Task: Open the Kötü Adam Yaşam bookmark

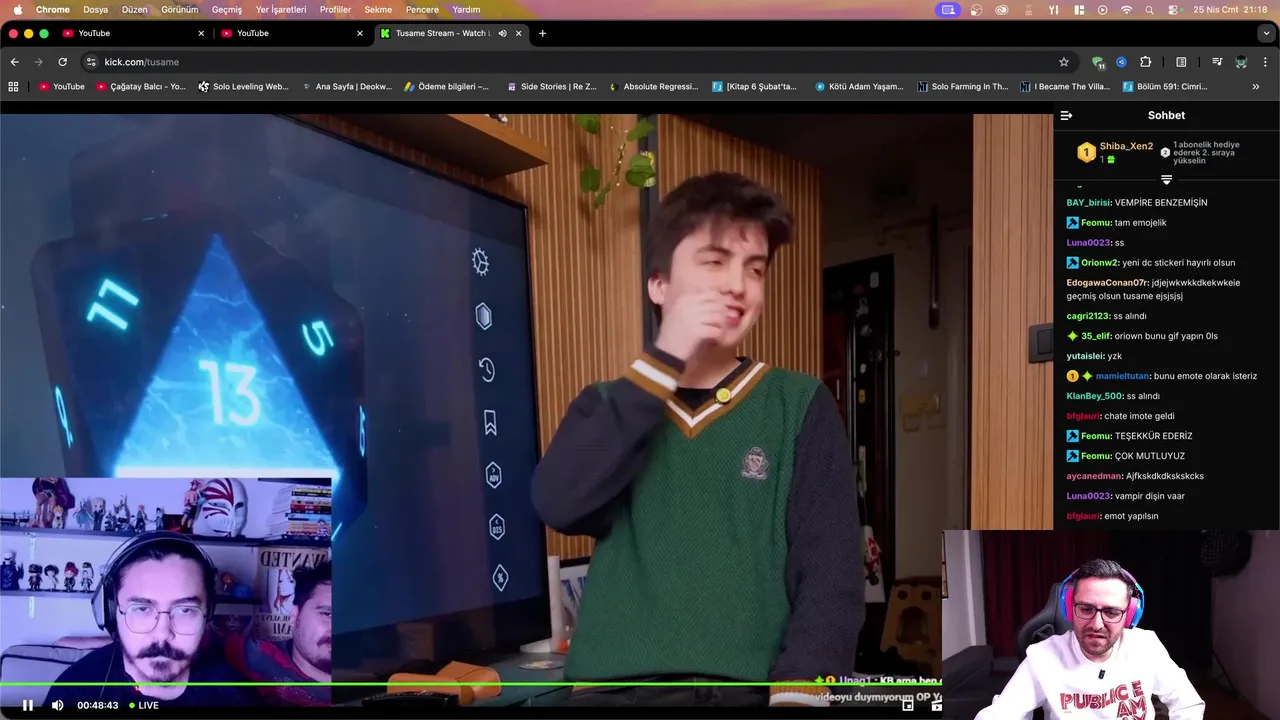Action: 859,87
